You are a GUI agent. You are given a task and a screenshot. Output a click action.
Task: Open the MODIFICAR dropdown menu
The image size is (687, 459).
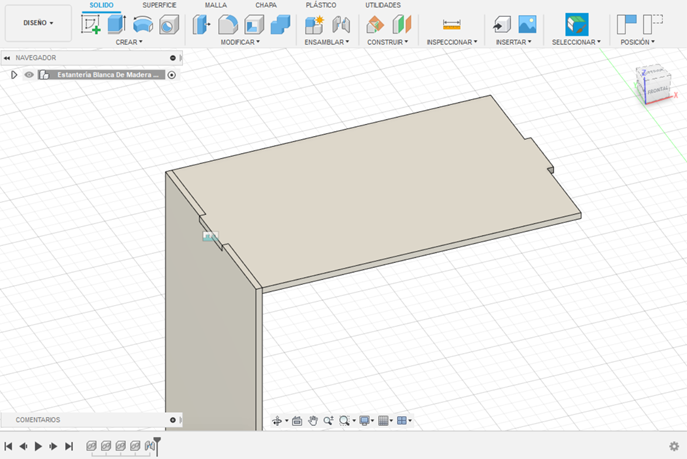(x=240, y=42)
